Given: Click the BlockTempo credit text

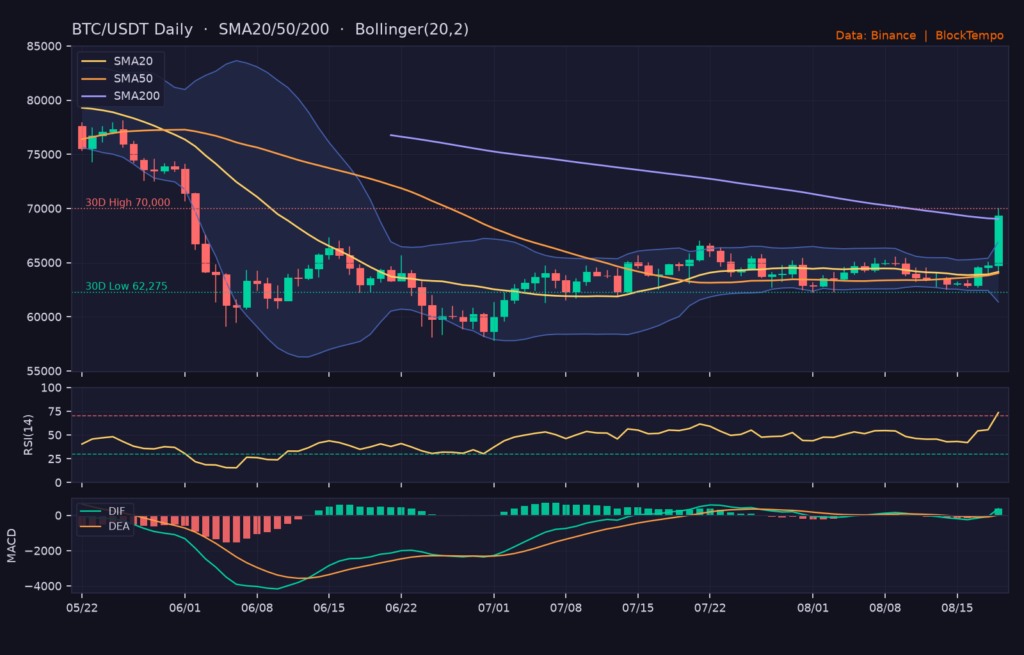Looking at the screenshot, I should (x=969, y=35).
